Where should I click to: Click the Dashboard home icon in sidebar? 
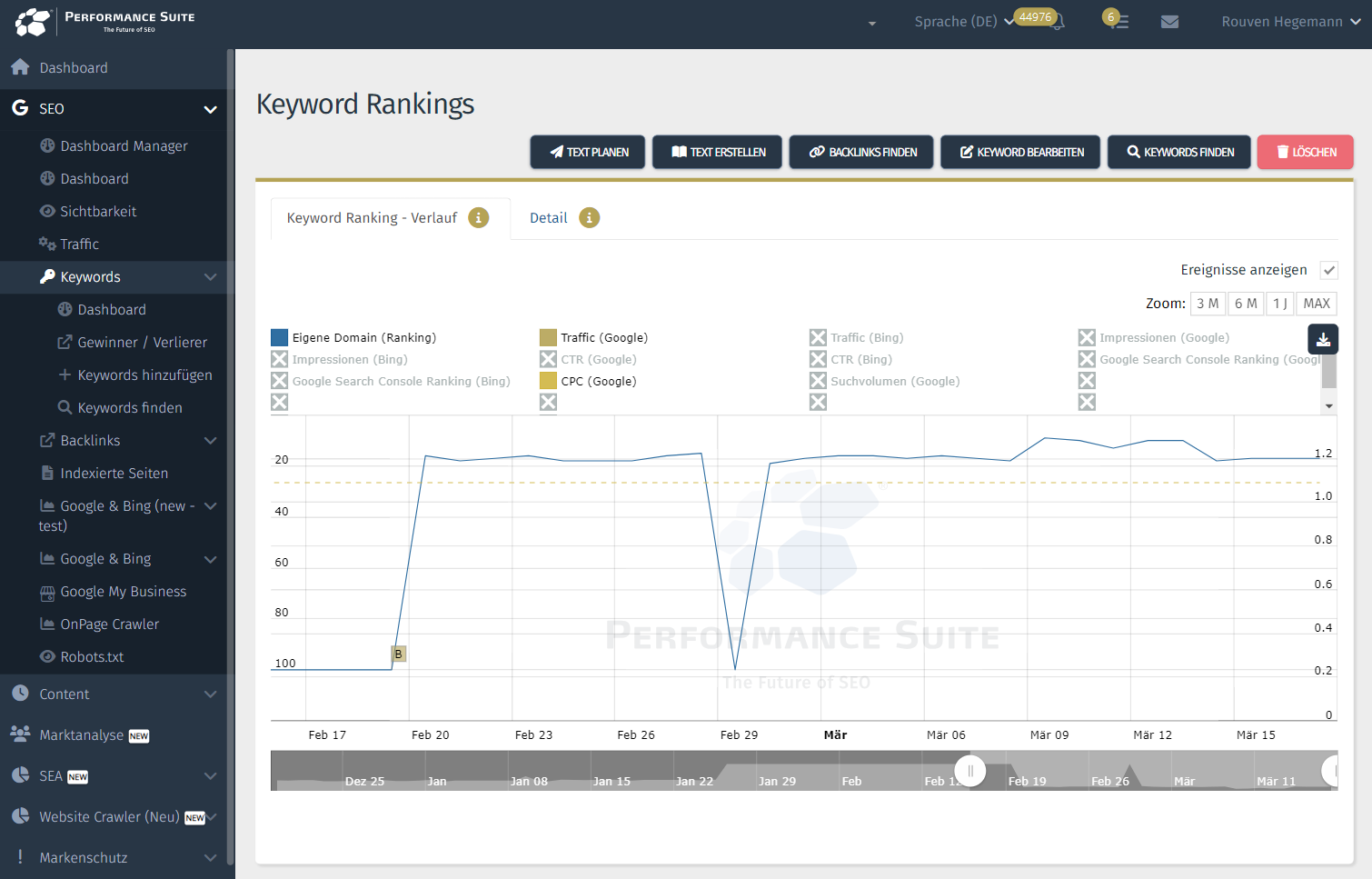[x=20, y=67]
